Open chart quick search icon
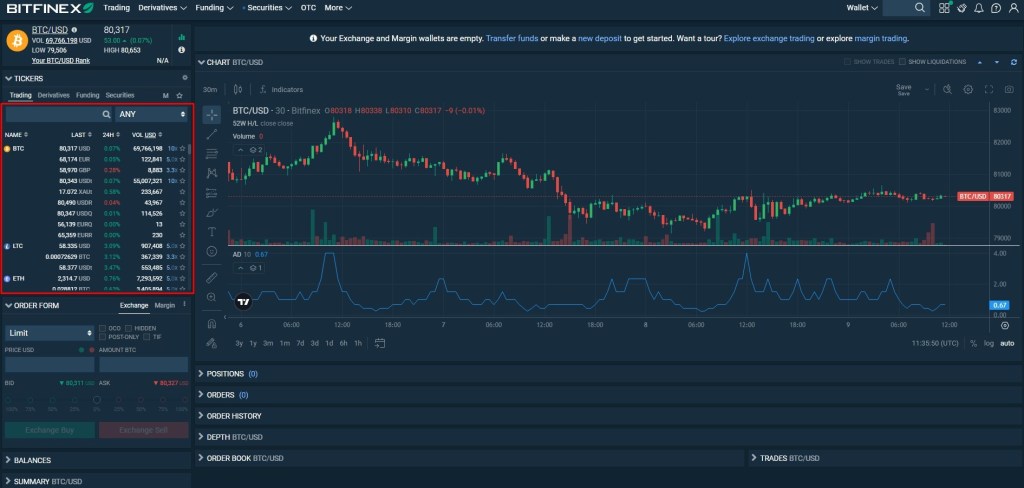Viewport: 1024px width, 488px height. click(x=948, y=89)
